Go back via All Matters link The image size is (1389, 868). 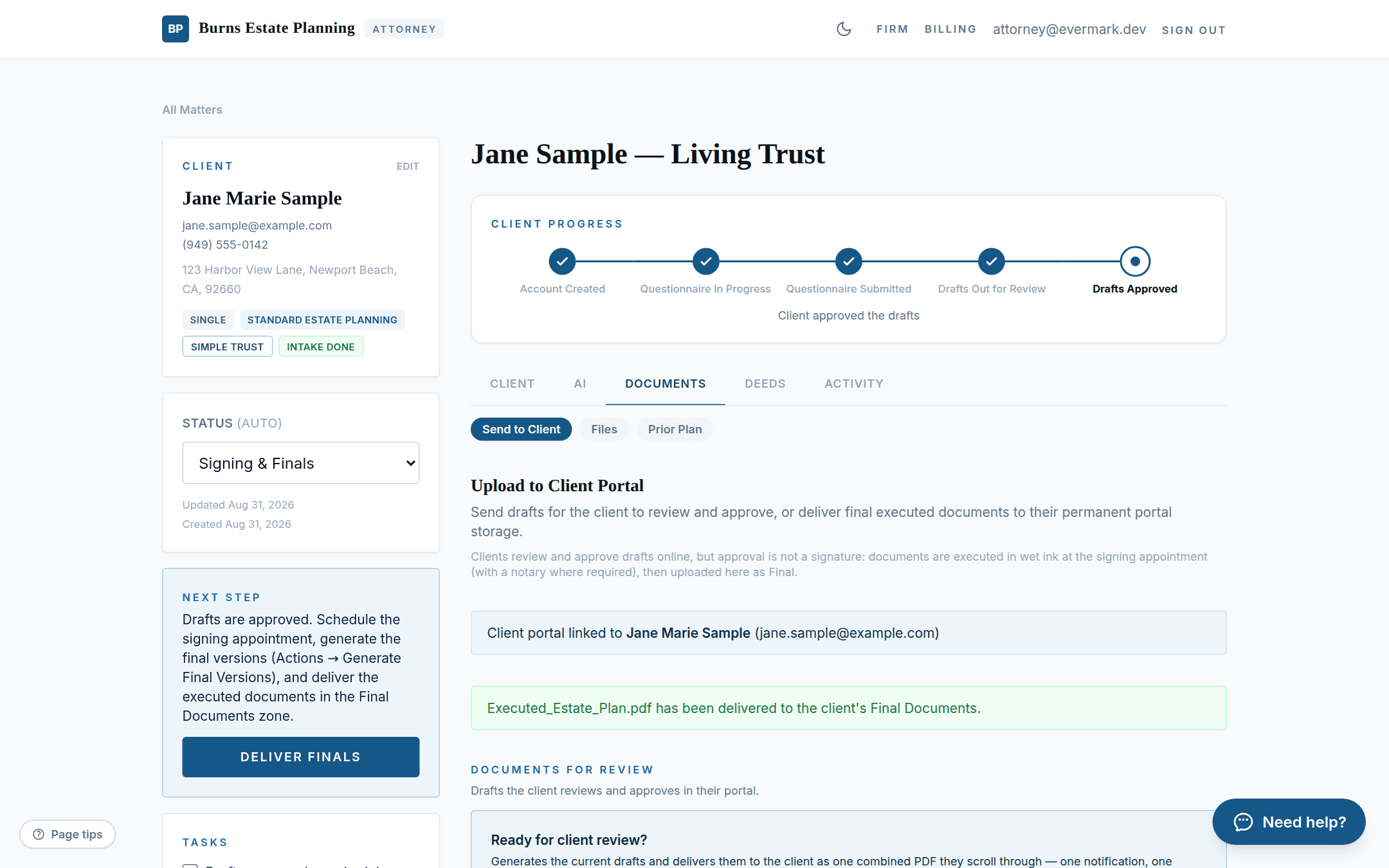tap(192, 110)
